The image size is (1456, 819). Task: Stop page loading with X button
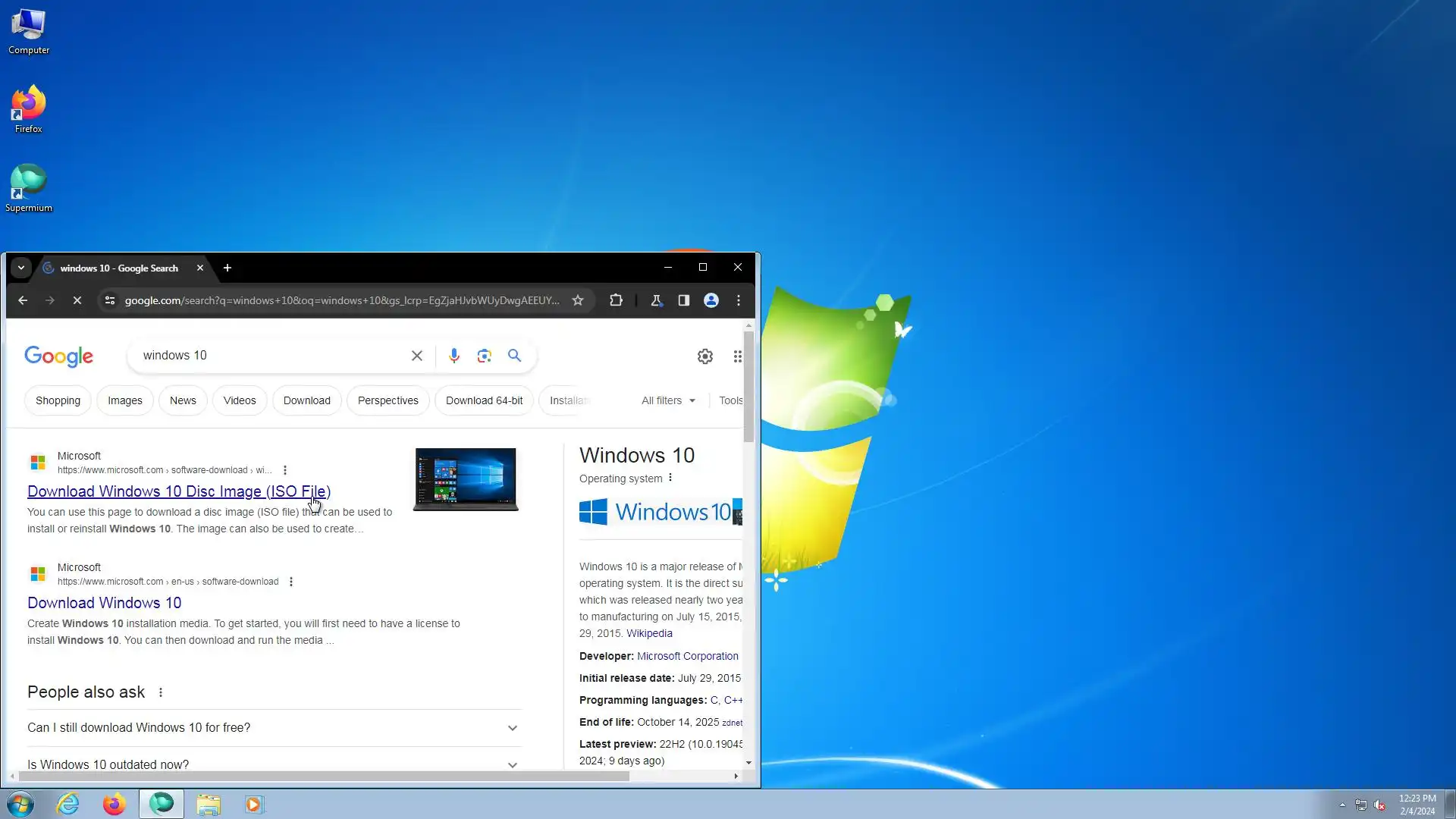(x=77, y=300)
